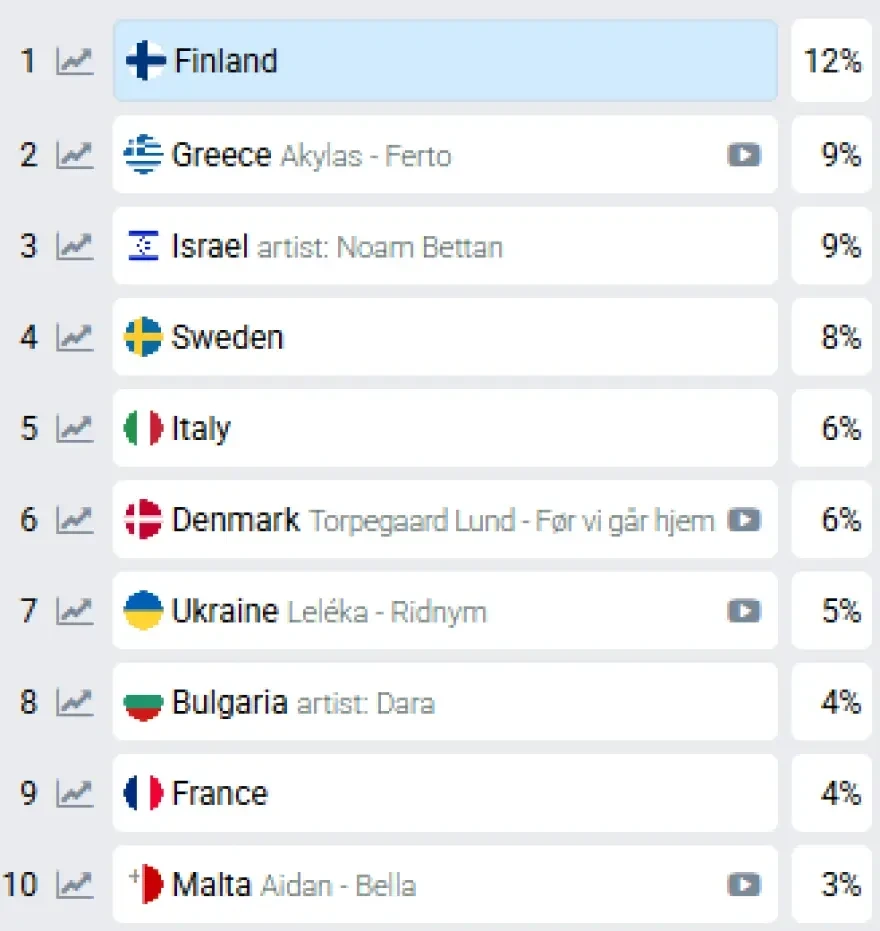The height and width of the screenshot is (931, 880).
Task: Play the YouTube video for Greece's entry
Action: coord(744,156)
